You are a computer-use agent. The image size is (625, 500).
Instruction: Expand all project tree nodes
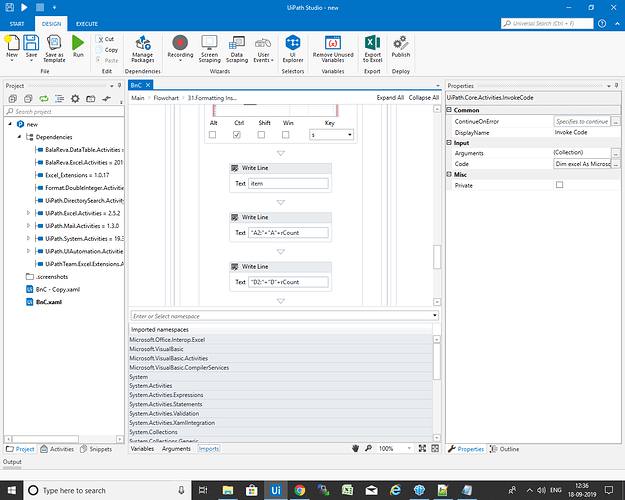(13, 98)
